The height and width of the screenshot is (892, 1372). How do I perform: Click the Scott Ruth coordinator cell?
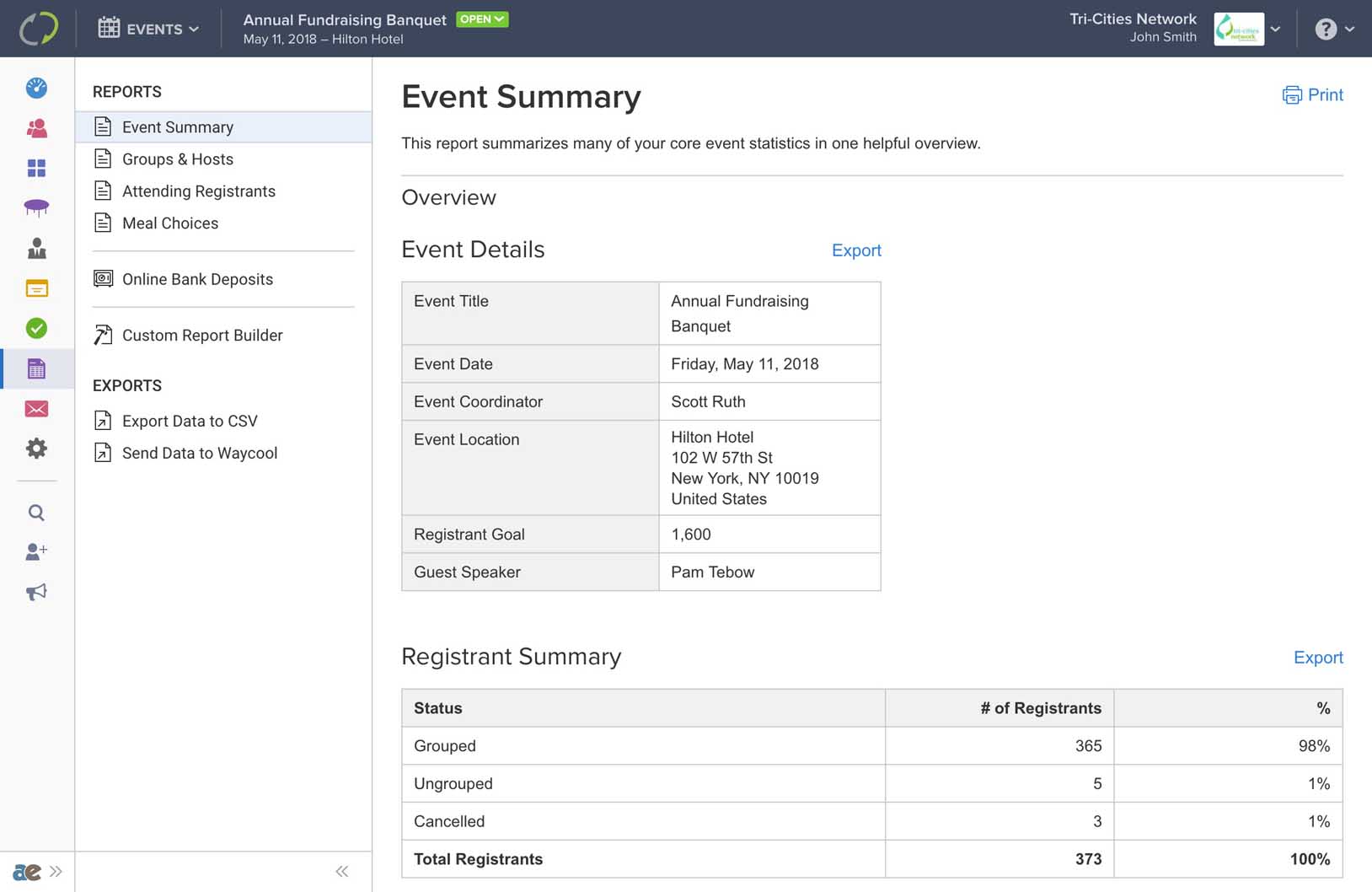pos(769,401)
